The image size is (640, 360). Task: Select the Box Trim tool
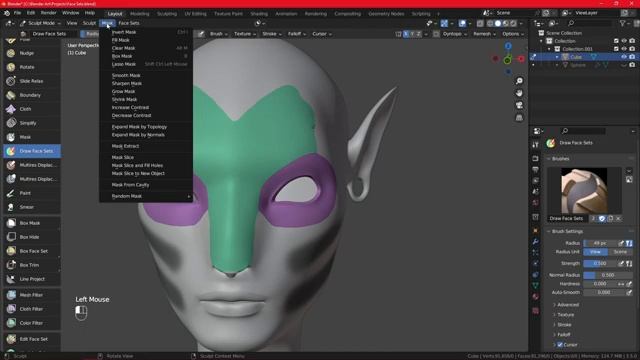[x=32, y=265]
